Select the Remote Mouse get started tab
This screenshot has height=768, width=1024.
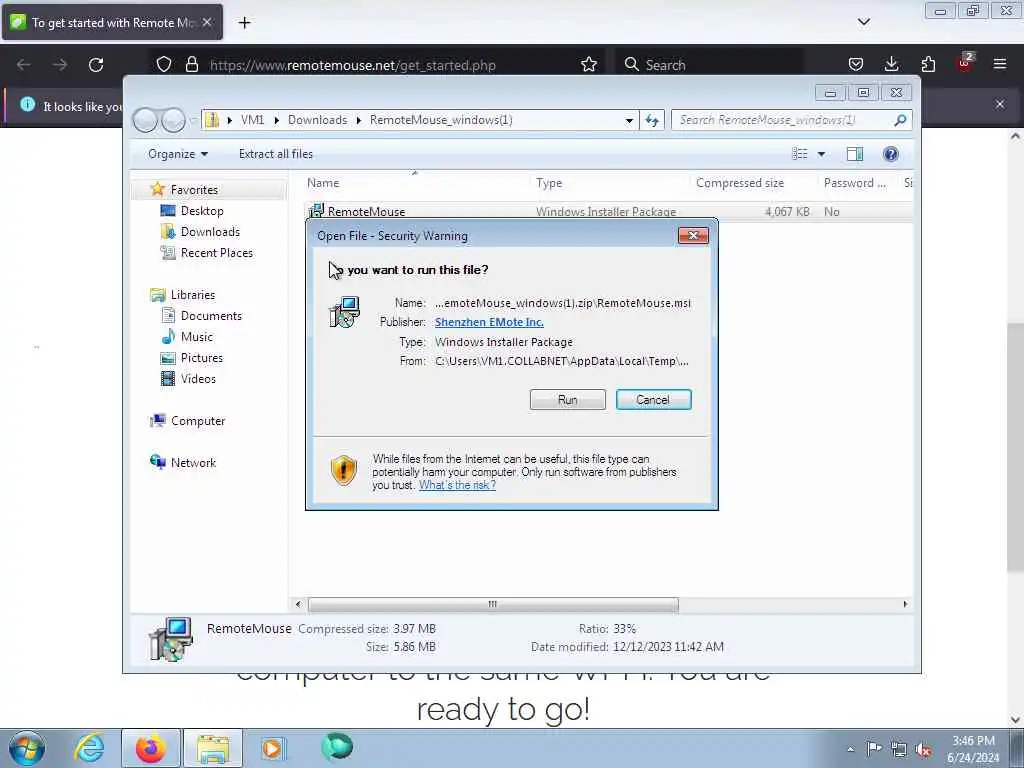click(x=112, y=23)
